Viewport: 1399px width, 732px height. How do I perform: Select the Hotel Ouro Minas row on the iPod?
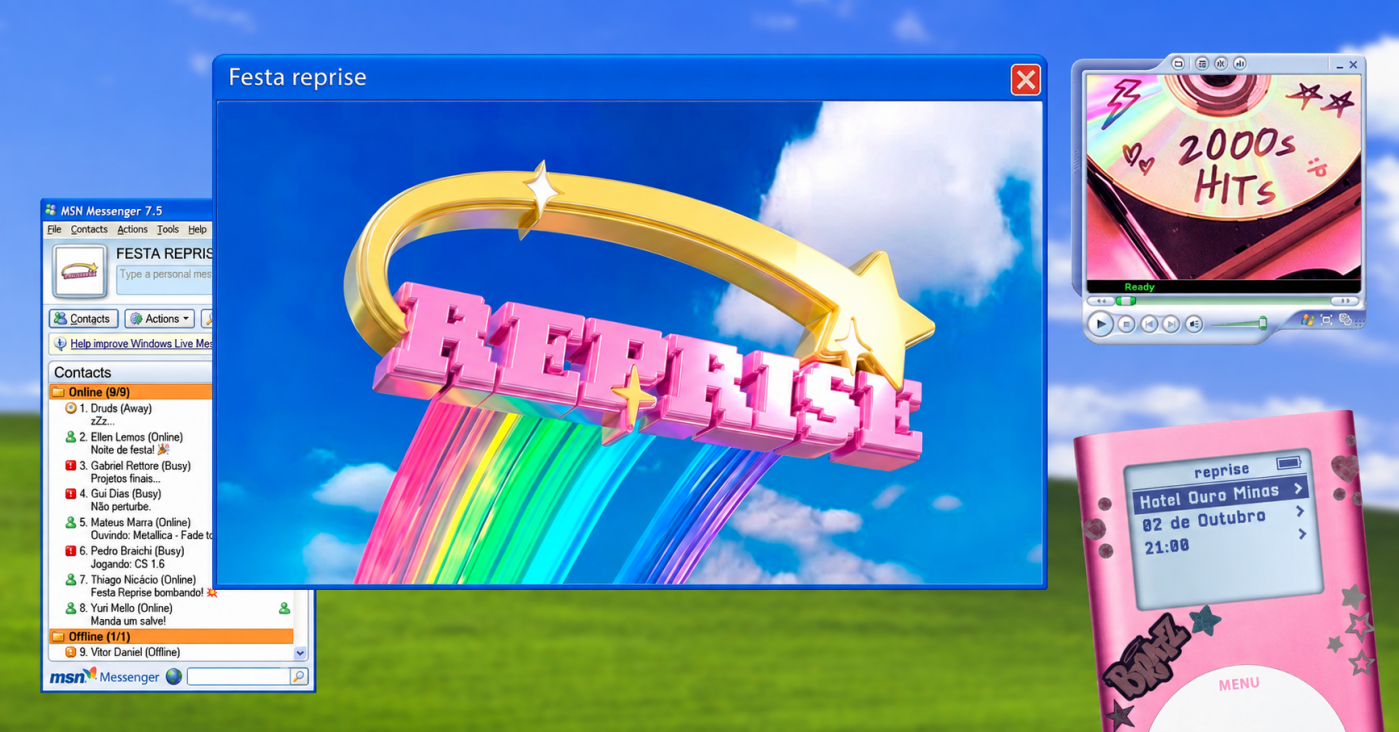pos(1221,495)
